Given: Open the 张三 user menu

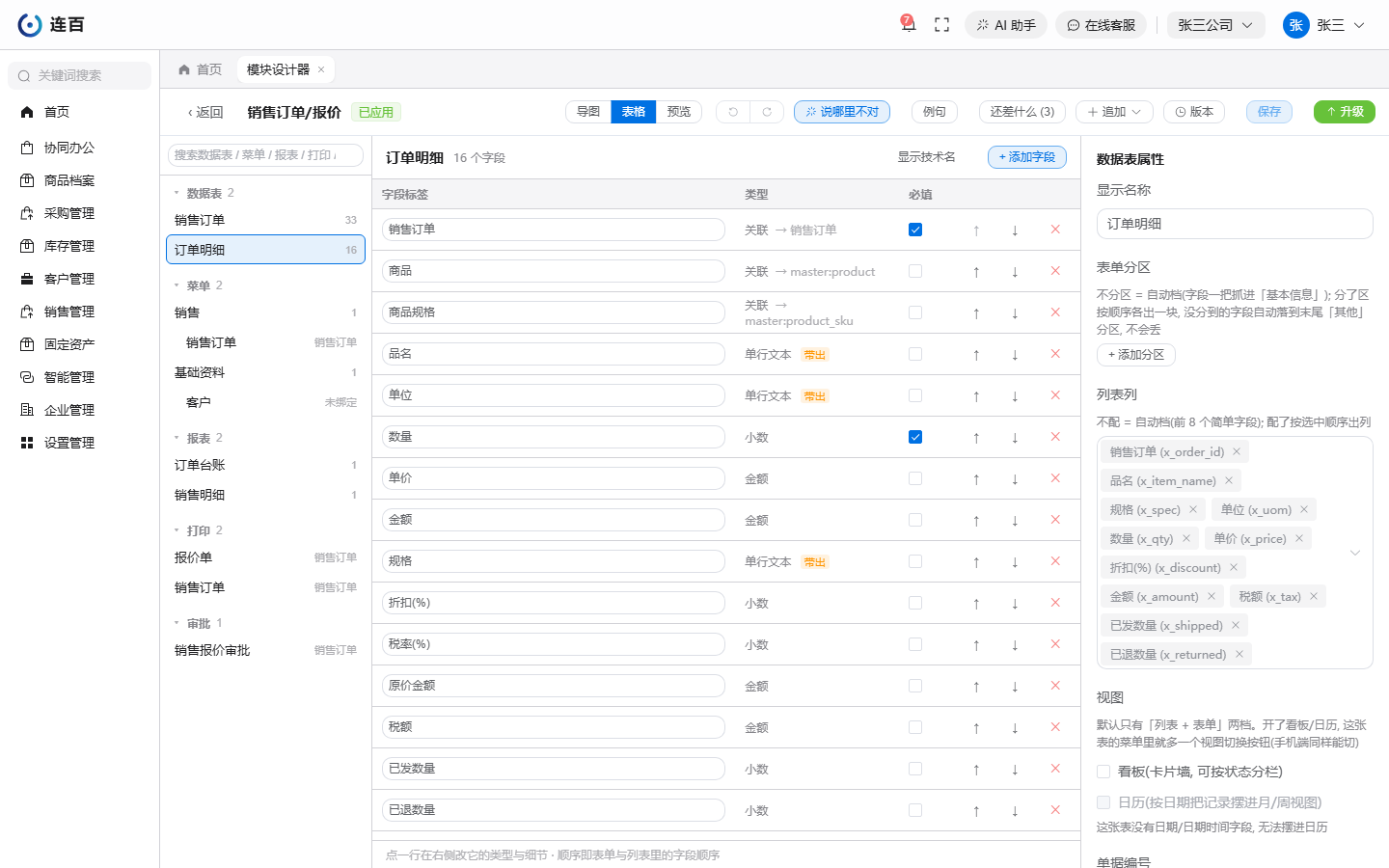Looking at the screenshot, I should click(x=1323, y=25).
